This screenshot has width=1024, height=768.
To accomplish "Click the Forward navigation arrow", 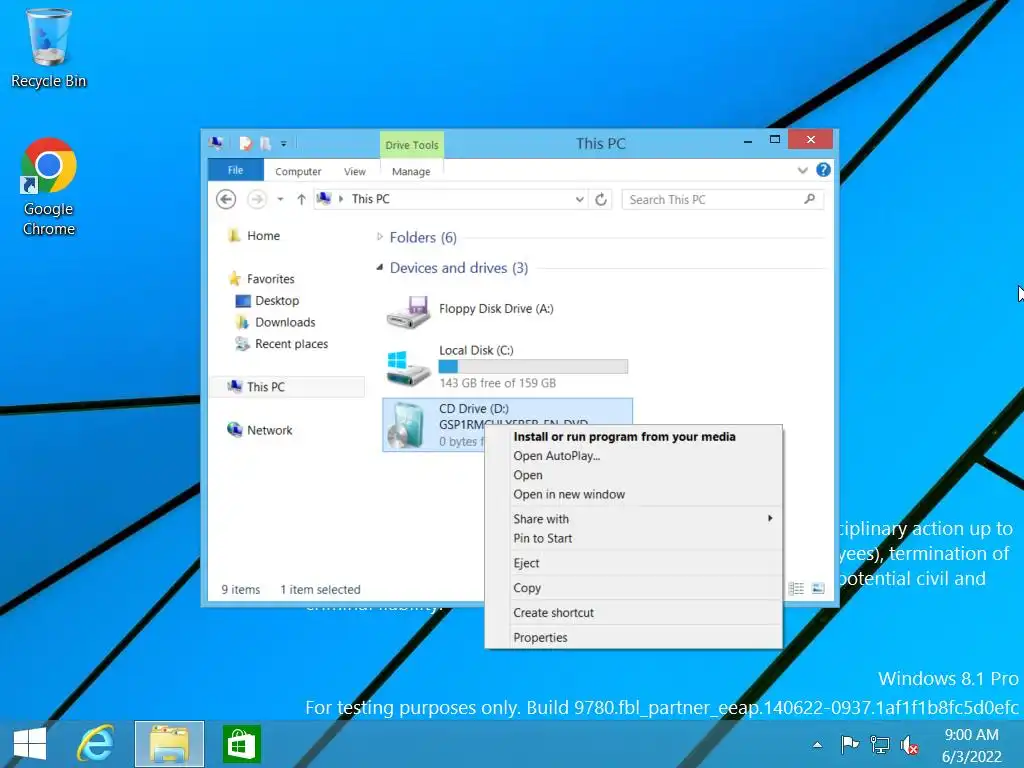I will [257, 199].
